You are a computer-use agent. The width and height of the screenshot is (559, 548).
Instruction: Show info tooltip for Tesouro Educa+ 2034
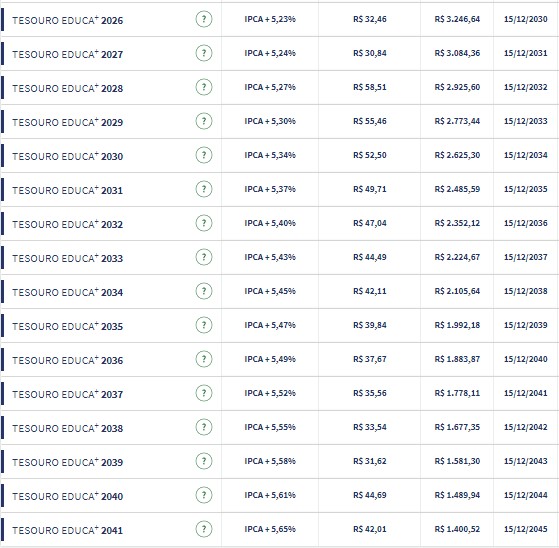tap(204, 291)
